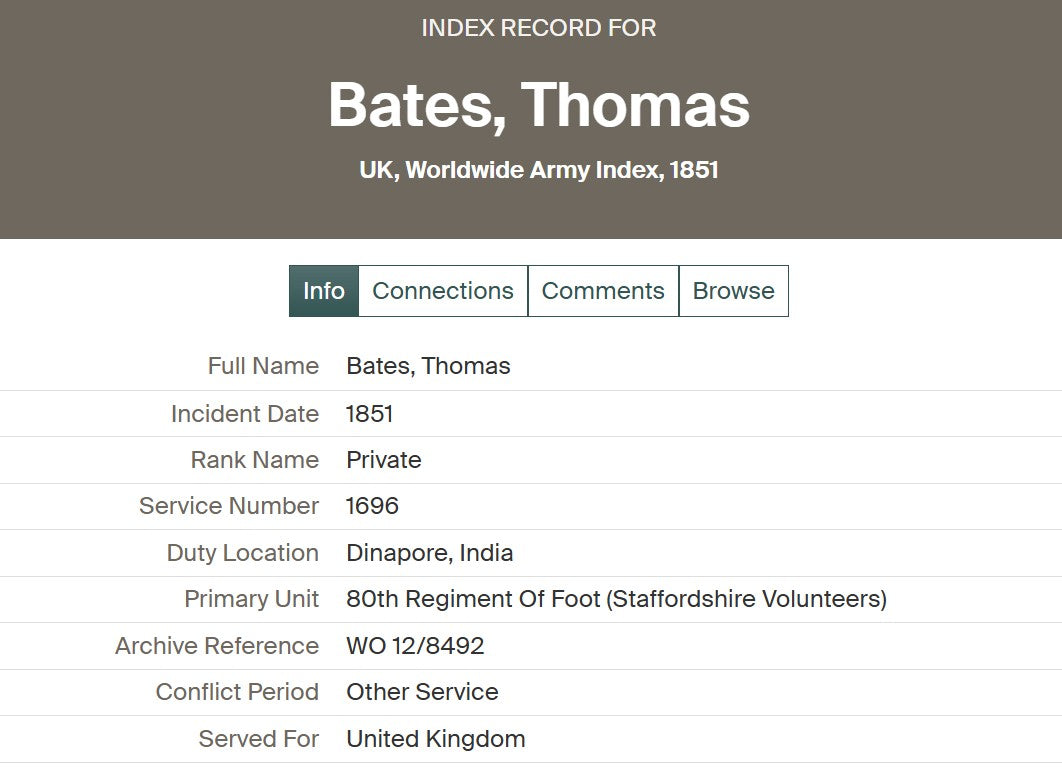Screen dimensions: 1062x770
Task: Click the "INDEX RECORD FOR" header text
Action: pos(539,28)
